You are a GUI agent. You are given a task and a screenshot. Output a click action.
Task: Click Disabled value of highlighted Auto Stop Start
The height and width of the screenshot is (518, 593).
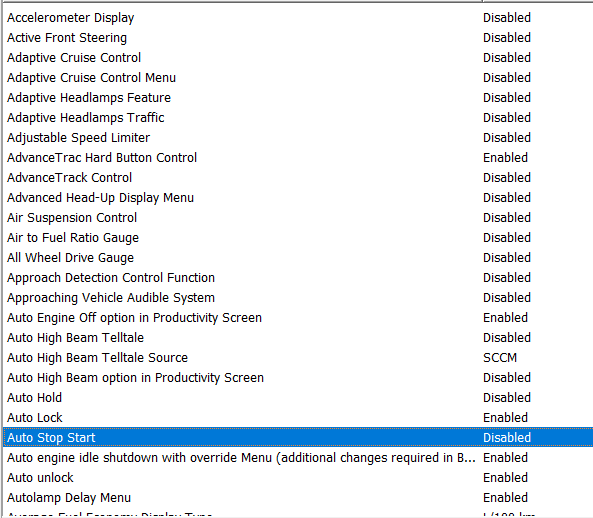507,438
